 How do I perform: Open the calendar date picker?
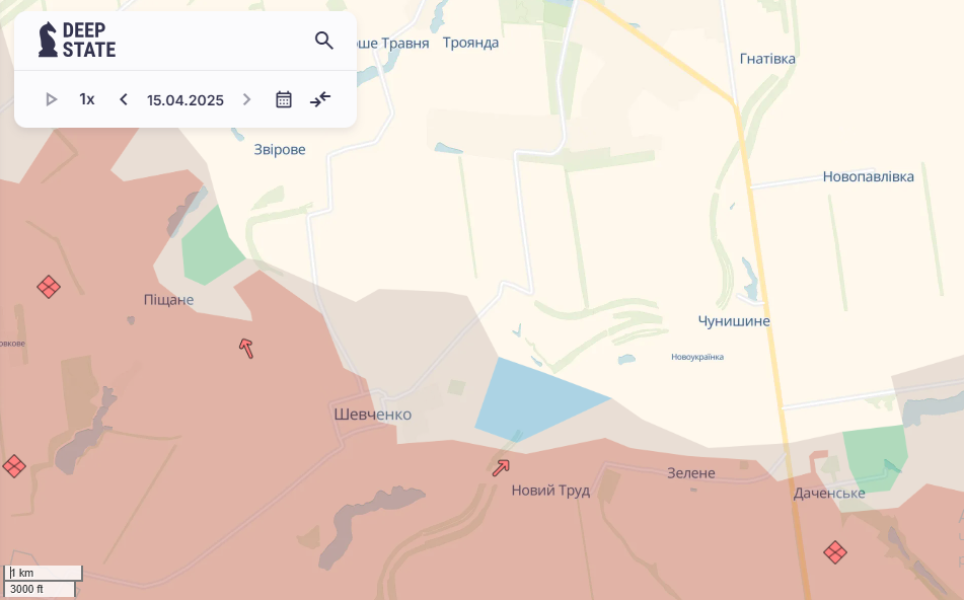point(284,99)
